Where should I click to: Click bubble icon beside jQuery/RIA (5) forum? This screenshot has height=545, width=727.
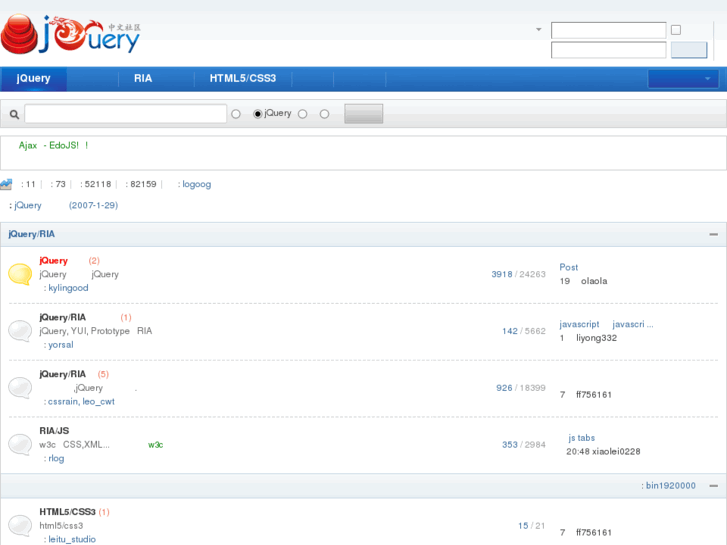20,388
